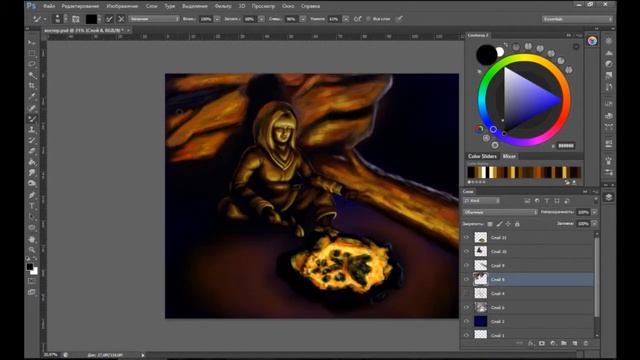The height and width of the screenshot is (360, 640).
Task: Create new adjustment layer icon
Action: [553, 343]
